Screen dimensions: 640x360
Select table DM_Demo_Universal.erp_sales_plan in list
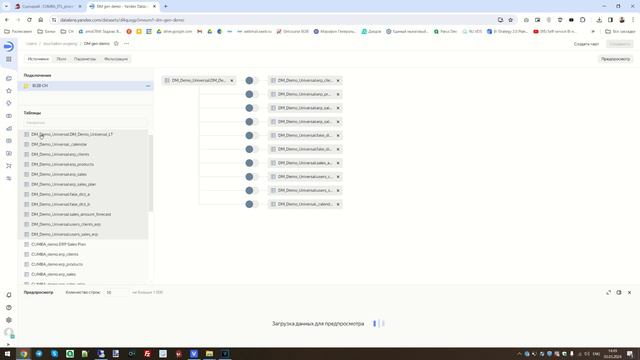click(83, 184)
